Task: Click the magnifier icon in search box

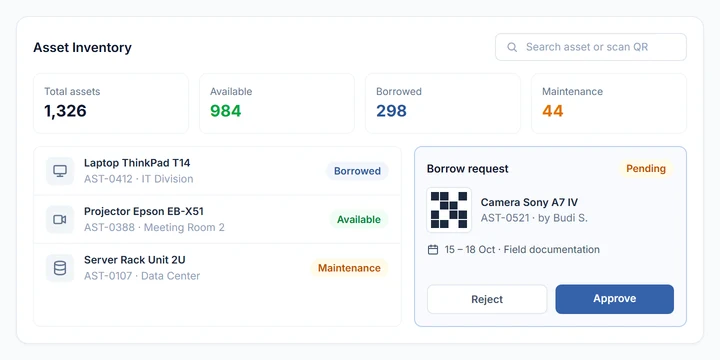Action: (x=512, y=47)
